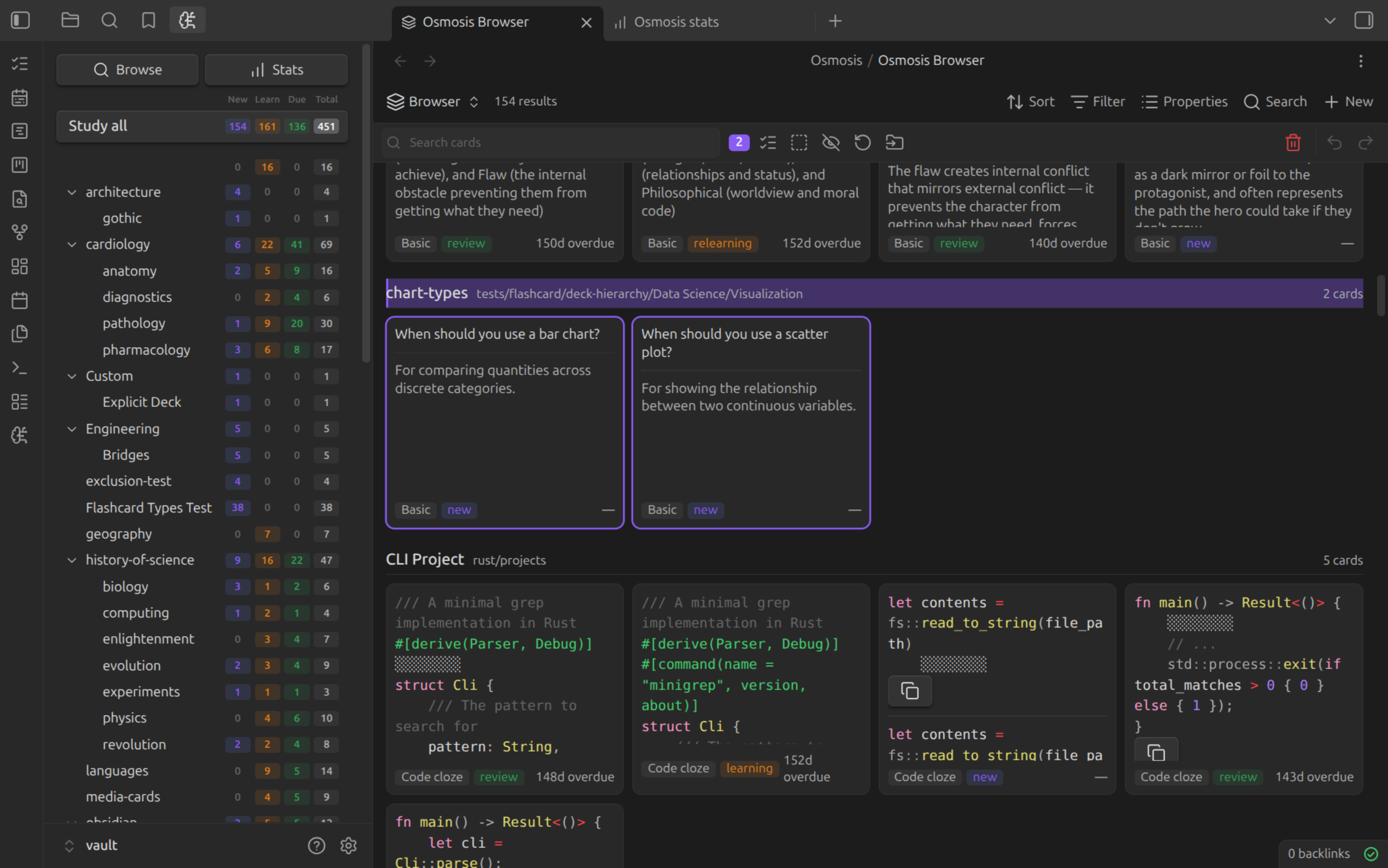Toggle selection of the scatter plot card
Image resolution: width=1388 pixels, height=868 pixels.
tap(751, 422)
